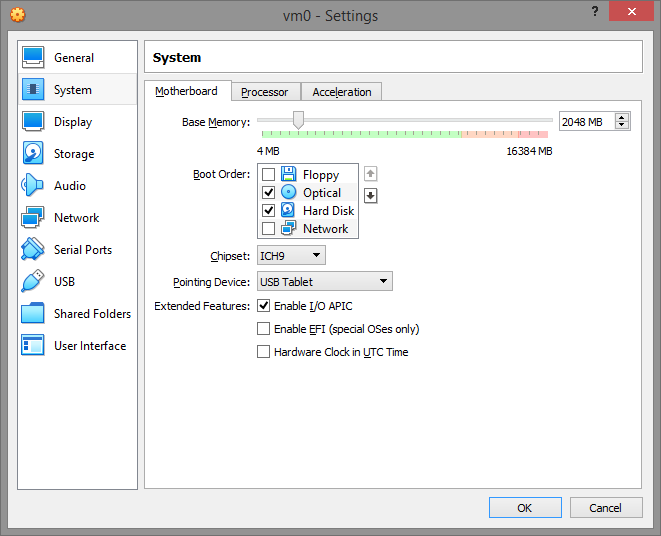
Task: Check Hardware Clock in UTC Time
Action: pos(264,352)
